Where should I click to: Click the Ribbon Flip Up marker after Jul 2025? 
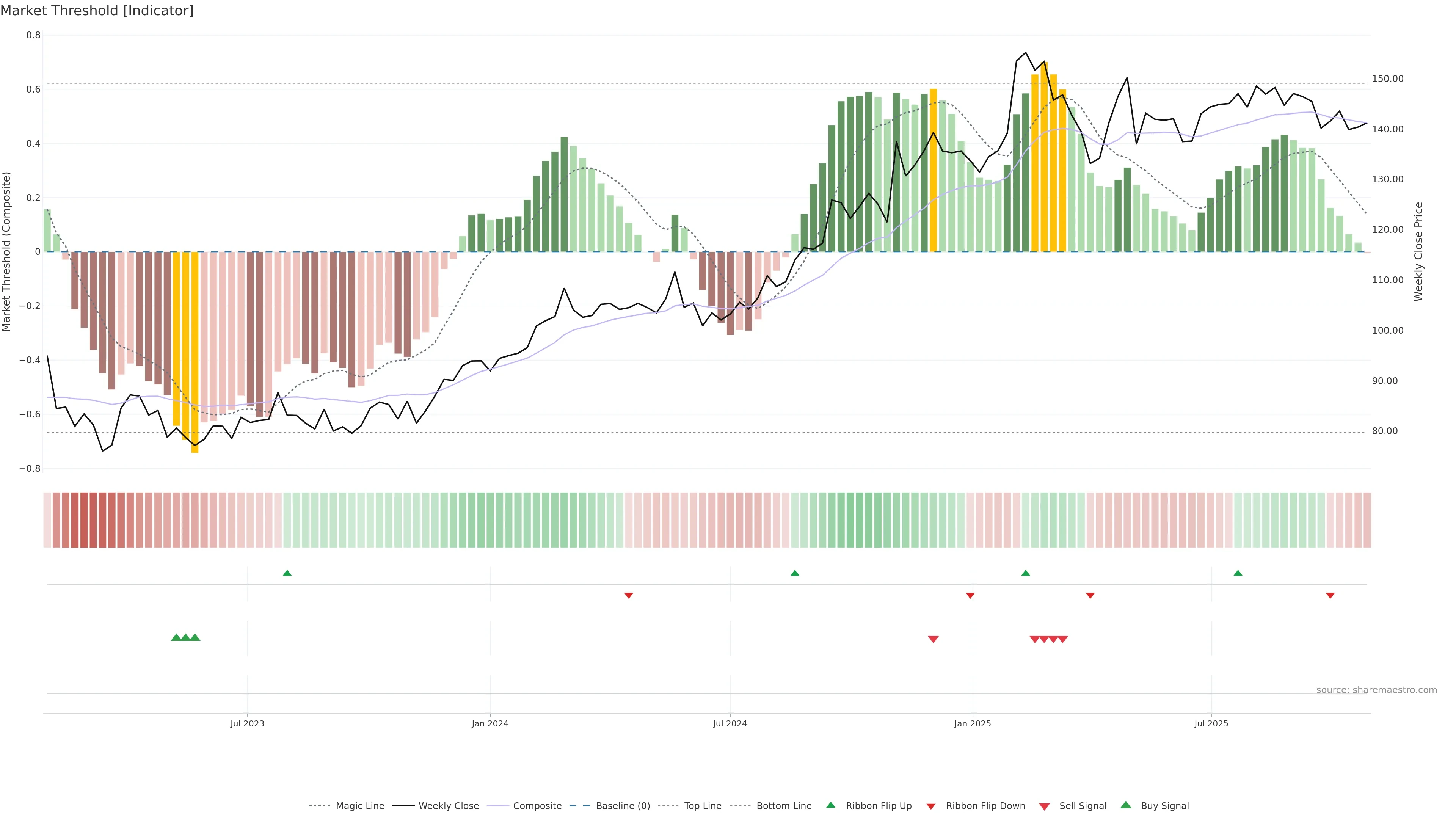(1238, 573)
